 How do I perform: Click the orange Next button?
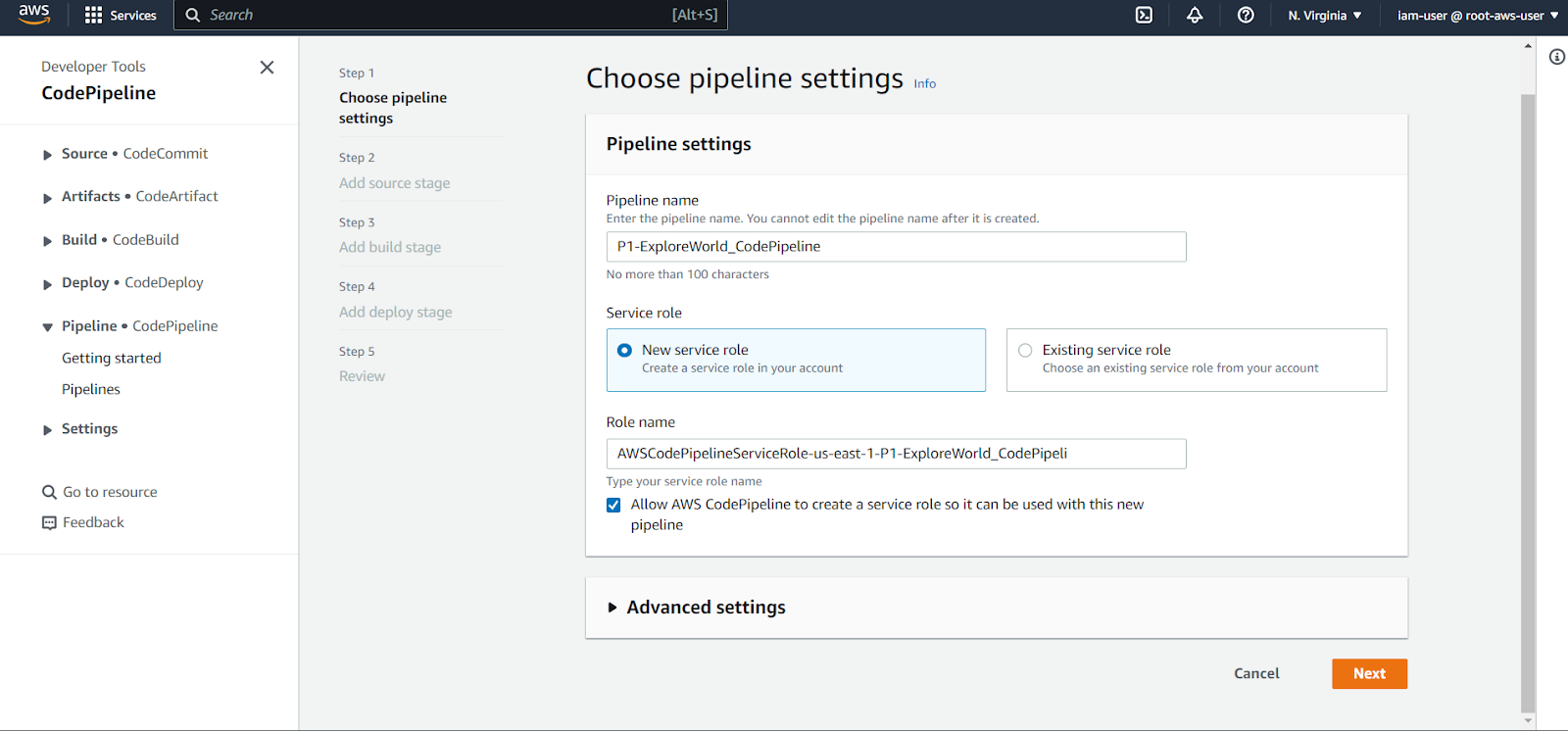[x=1369, y=674]
